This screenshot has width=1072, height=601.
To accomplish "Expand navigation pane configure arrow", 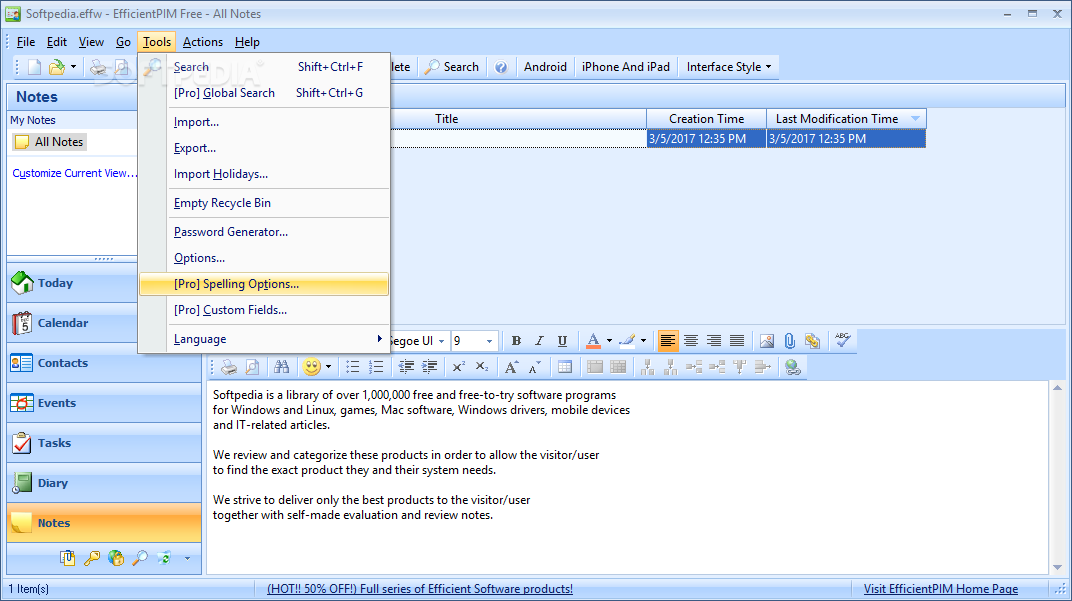I will point(187,559).
